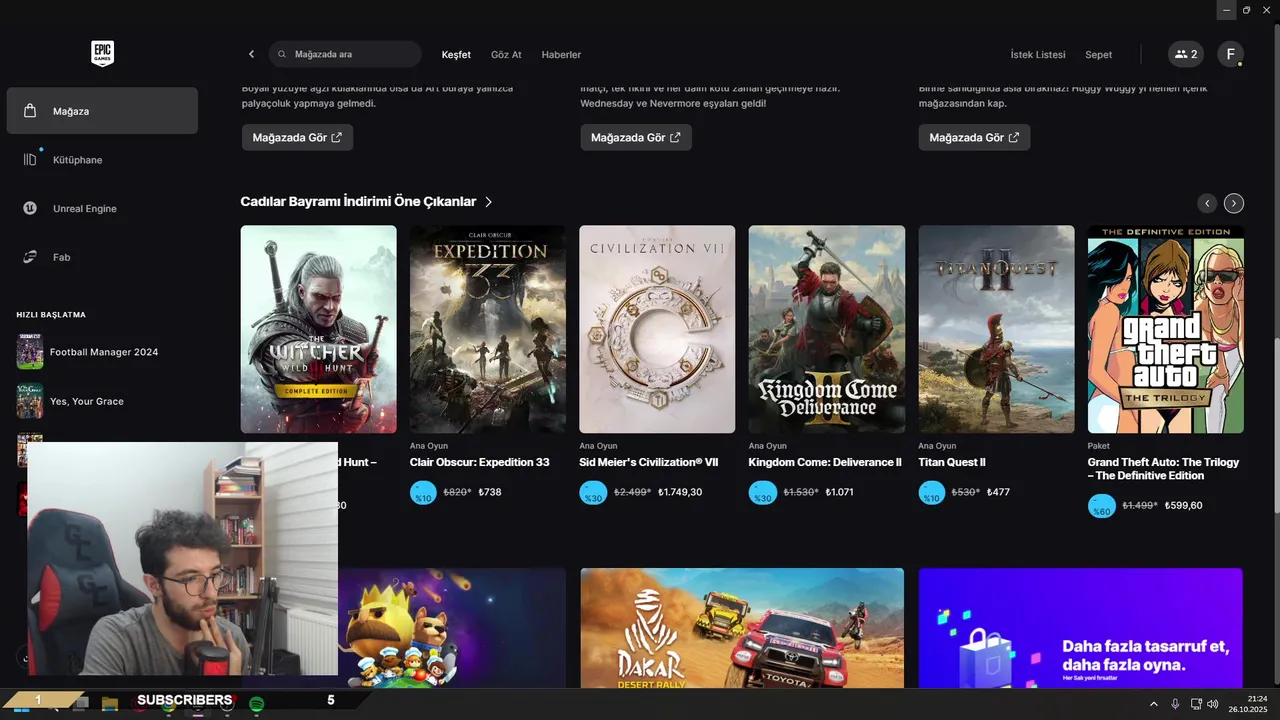Launch Football Manager 2024 from quick launch

(102, 352)
